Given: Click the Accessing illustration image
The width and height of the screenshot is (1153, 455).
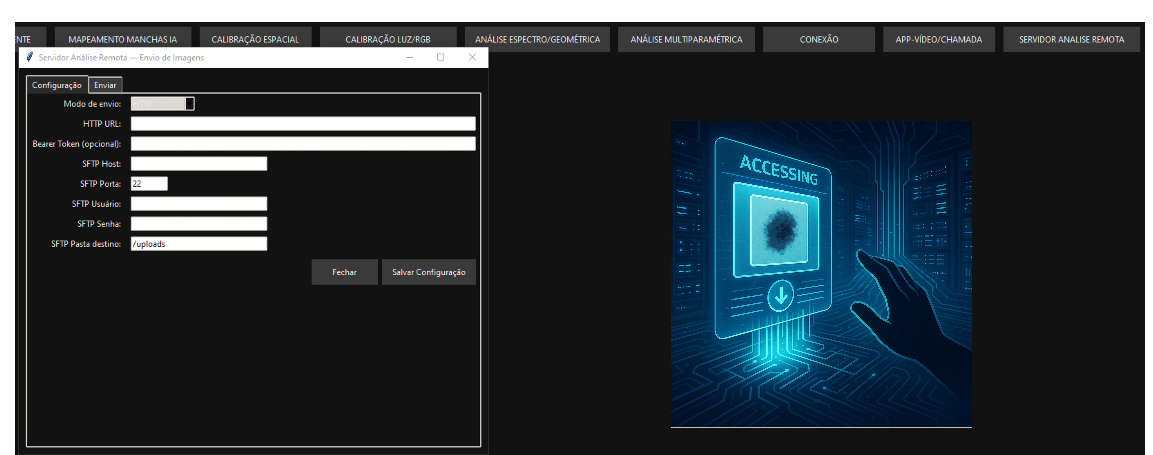Looking at the screenshot, I should pyautogui.click(x=821, y=274).
